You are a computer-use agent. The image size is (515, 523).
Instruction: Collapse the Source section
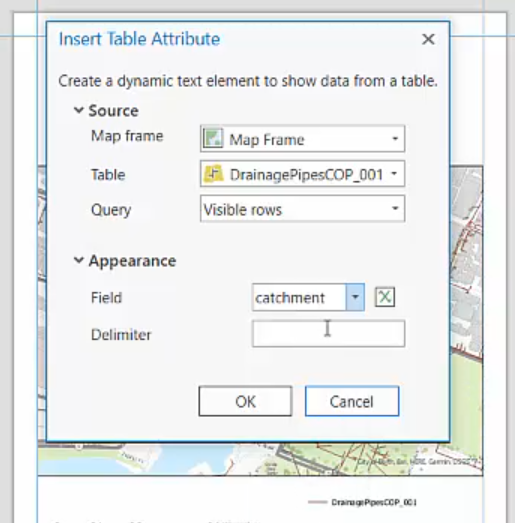click(x=78, y=110)
